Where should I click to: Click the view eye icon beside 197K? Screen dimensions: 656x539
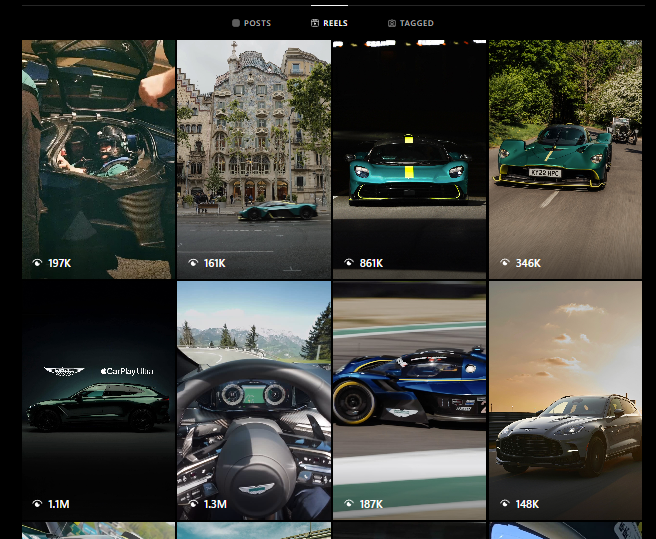point(37,263)
